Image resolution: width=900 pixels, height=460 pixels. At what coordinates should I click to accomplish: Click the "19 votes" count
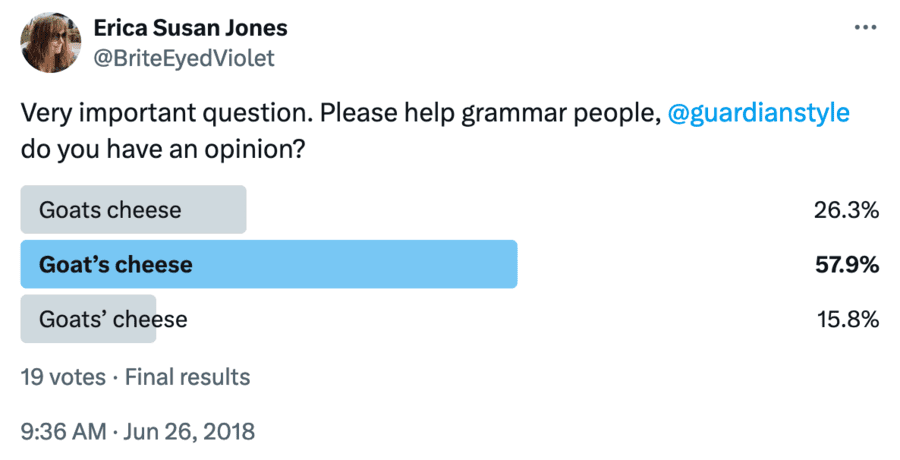(63, 377)
